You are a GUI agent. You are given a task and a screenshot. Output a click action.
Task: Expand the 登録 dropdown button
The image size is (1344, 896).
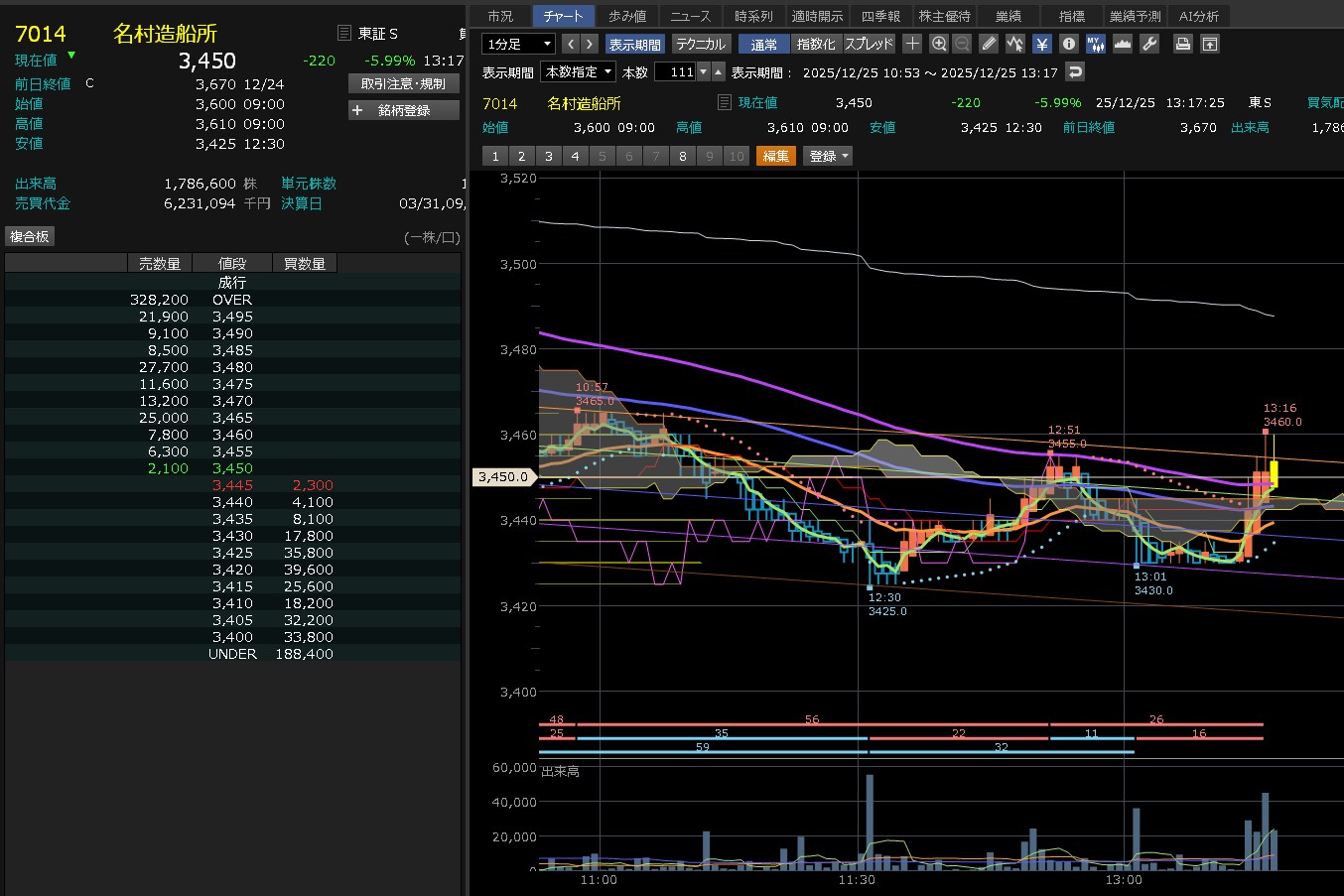829,156
